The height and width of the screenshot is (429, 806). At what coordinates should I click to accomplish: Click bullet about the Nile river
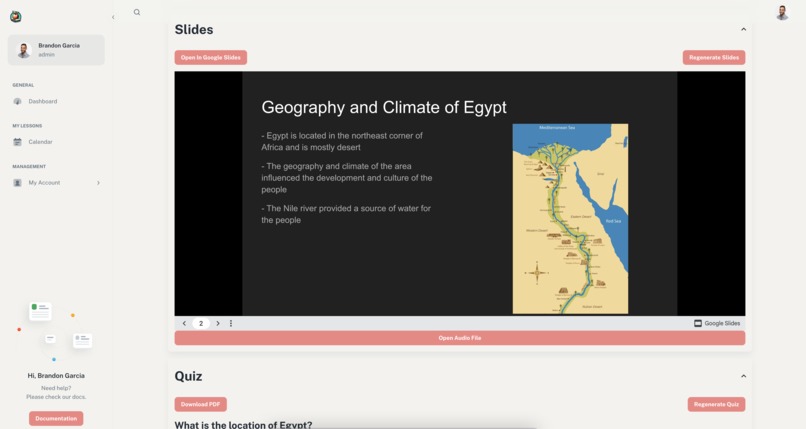tap(346, 214)
